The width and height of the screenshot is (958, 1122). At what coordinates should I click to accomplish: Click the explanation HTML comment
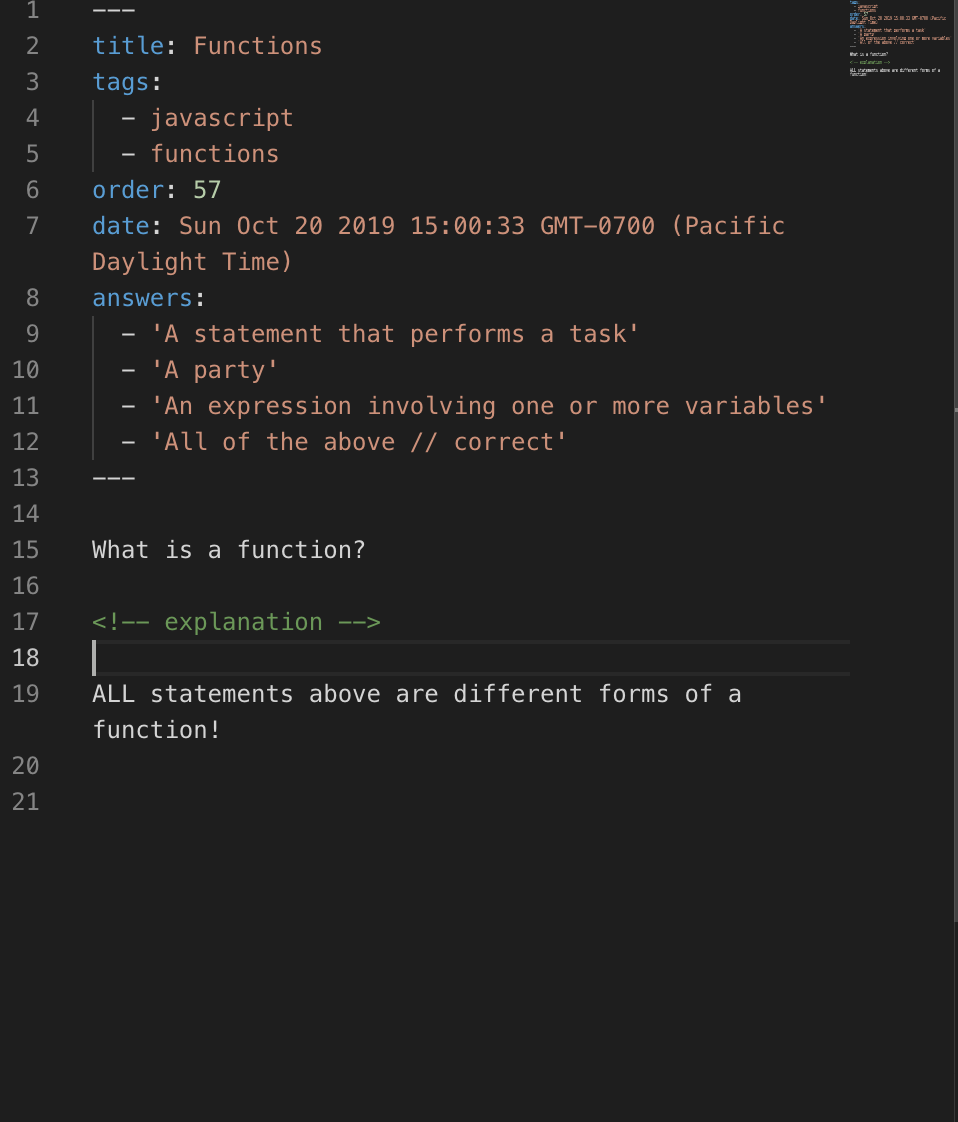pyautogui.click(x=236, y=622)
